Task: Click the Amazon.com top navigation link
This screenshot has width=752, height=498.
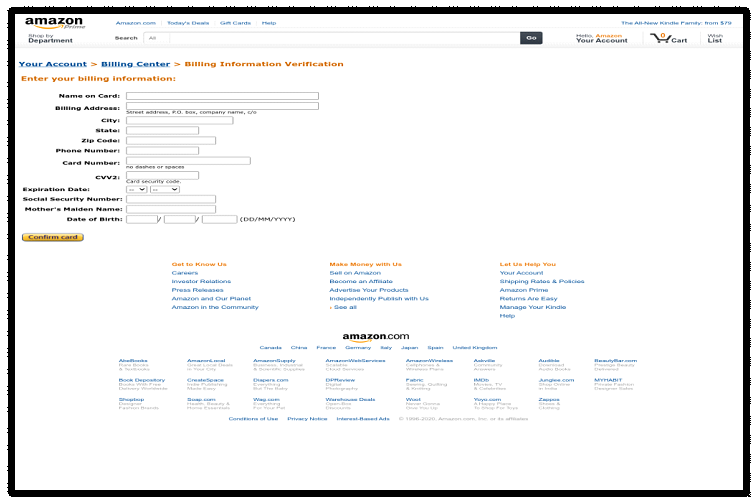Action: 136,23
